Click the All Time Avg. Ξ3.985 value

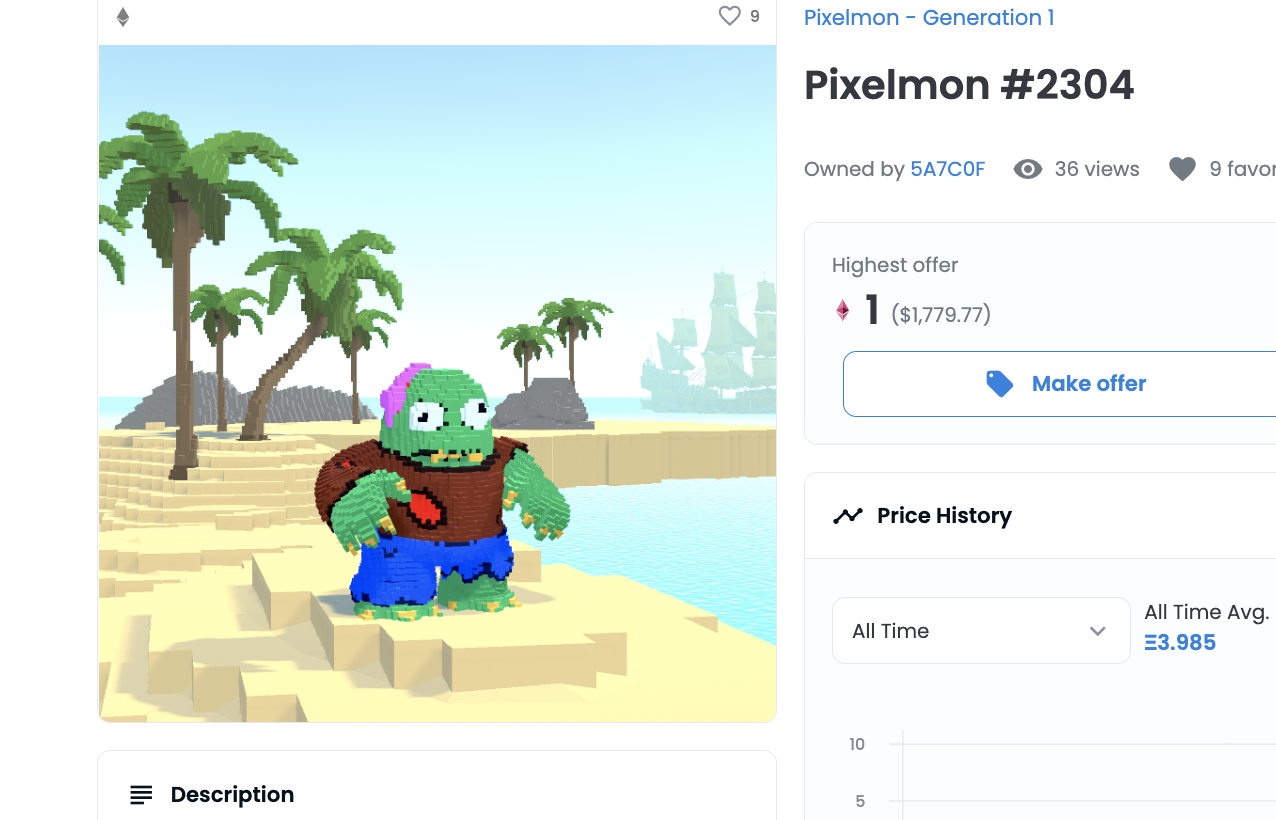(1180, 642)
